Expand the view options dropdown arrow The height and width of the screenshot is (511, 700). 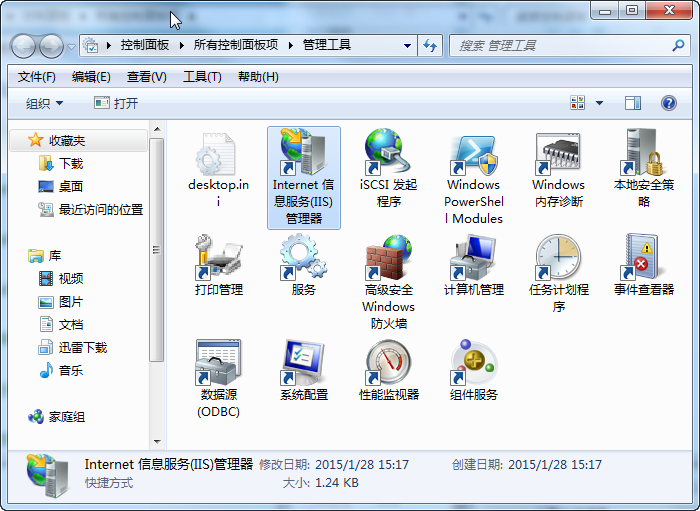(600, 103)
